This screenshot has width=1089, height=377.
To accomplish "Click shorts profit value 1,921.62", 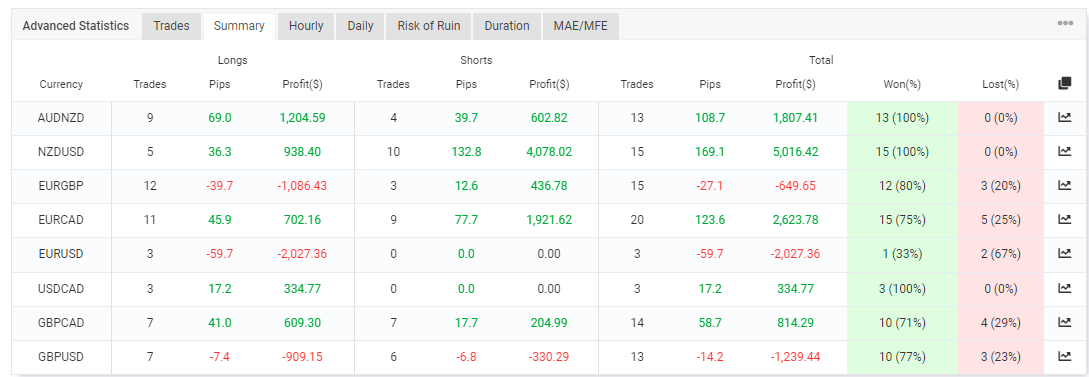I will coord(549,220).
